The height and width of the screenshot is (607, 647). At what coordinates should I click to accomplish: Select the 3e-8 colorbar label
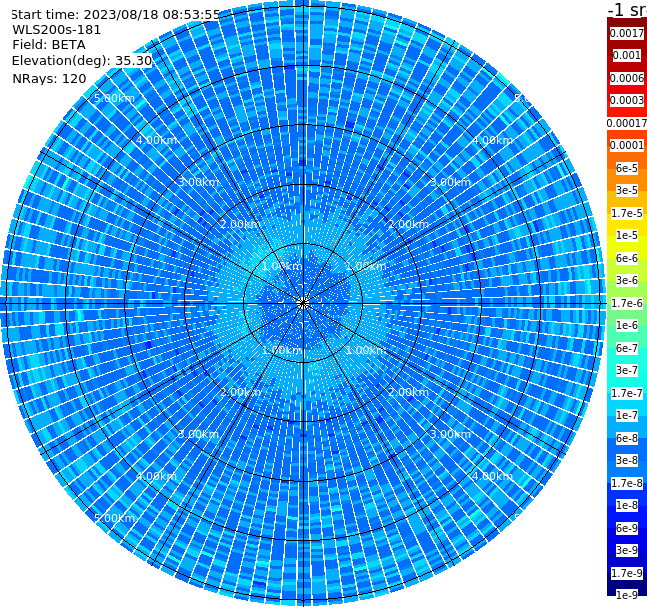click(627, 460)
